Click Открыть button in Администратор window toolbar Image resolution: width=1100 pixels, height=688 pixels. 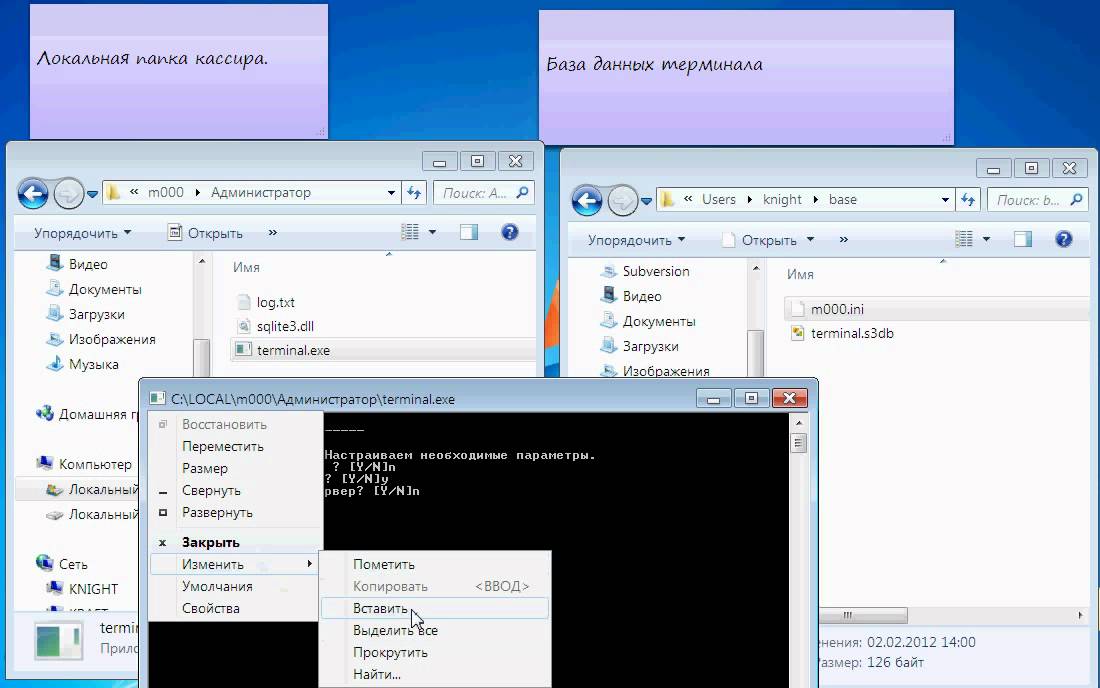(206, 233)
